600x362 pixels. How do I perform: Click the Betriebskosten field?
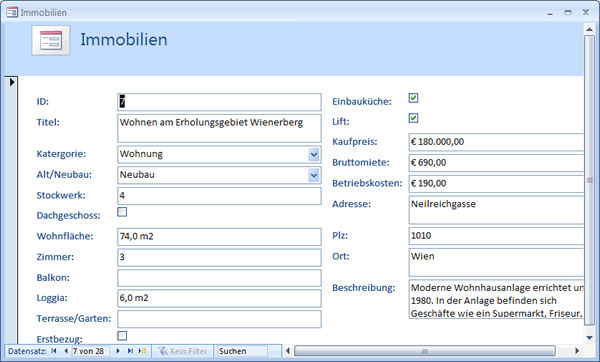(x=496, y=184)
